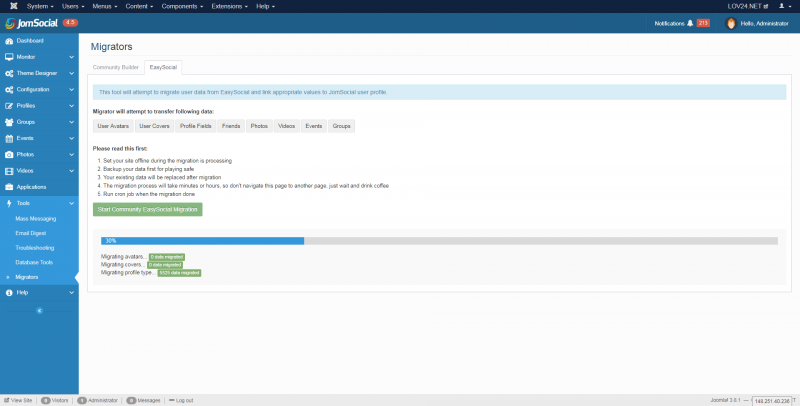Expand the Photos chevron

[x=71, y=155]
